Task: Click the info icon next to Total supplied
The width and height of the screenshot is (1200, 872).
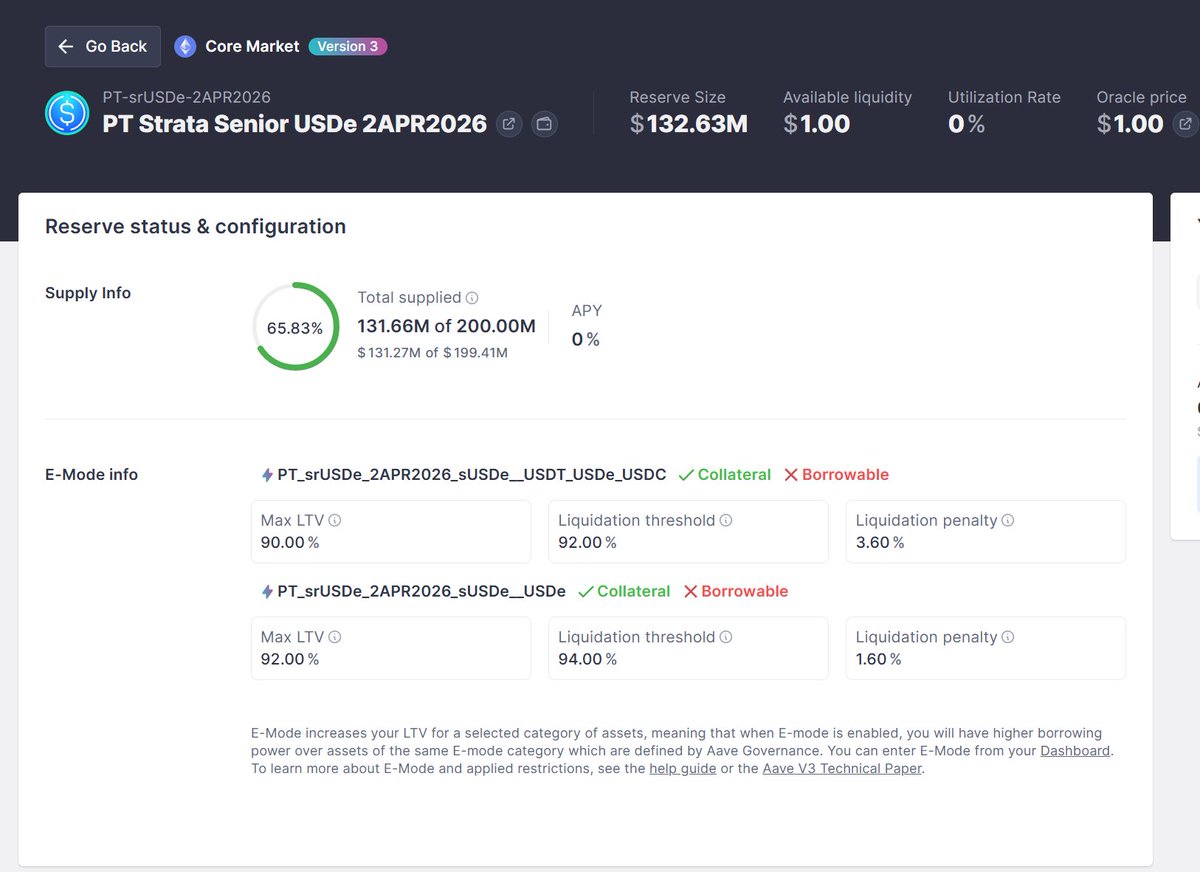Action: [x=472, y=298]
